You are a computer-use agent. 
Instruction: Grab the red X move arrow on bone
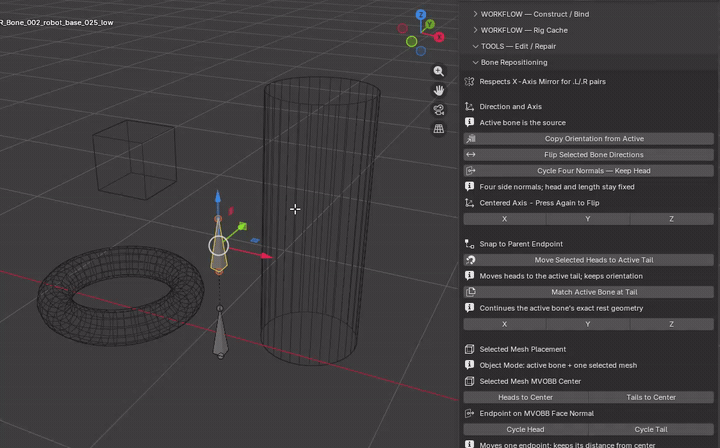point(266,256)
